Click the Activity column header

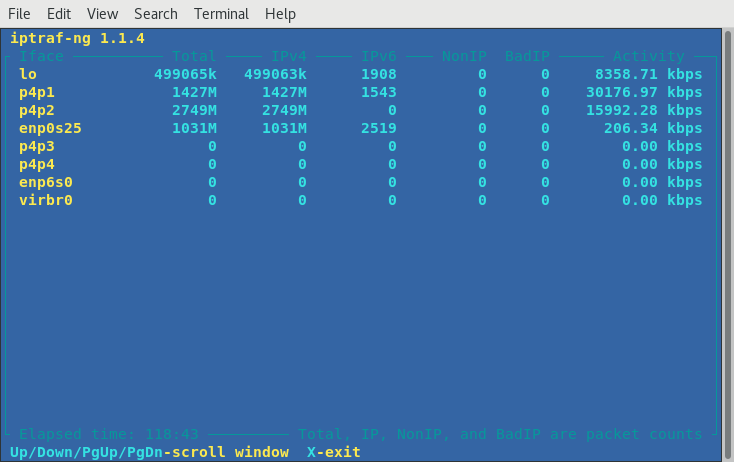pos(649,56)
